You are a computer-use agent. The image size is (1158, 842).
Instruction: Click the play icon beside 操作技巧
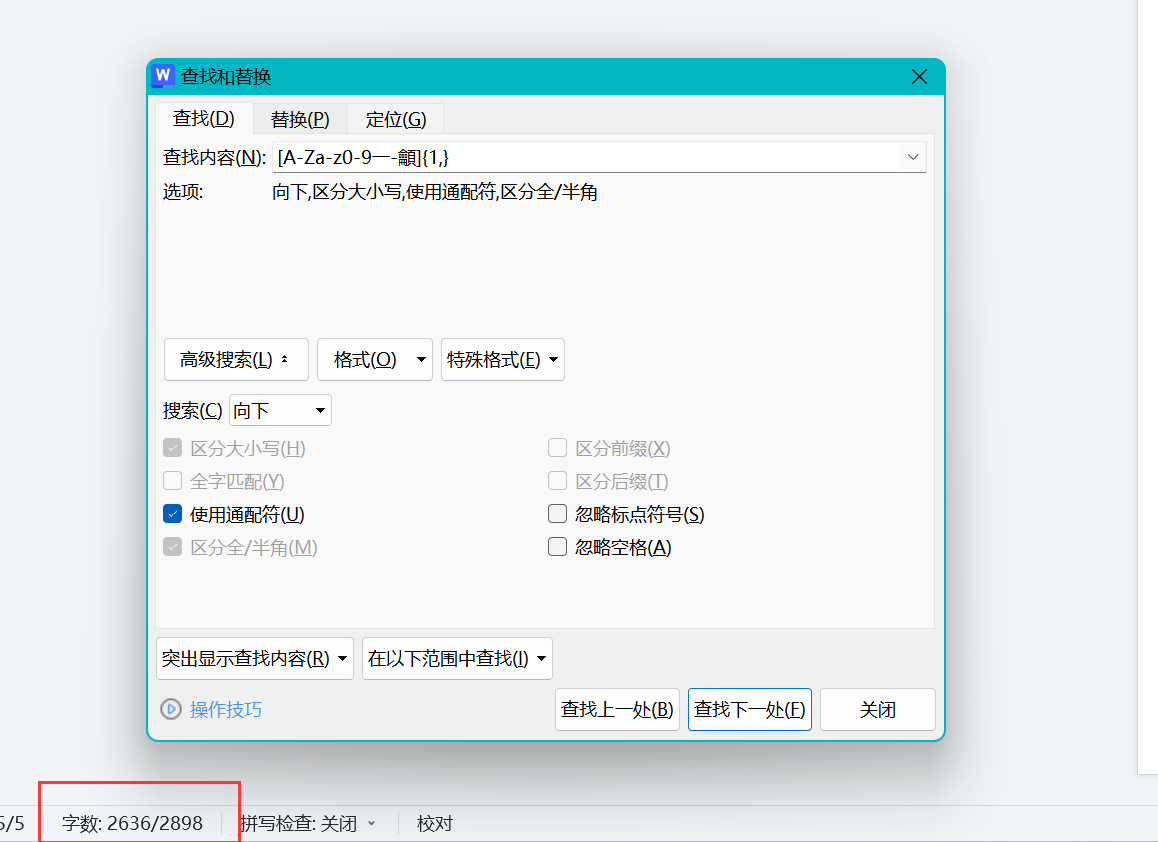(171, 709)
